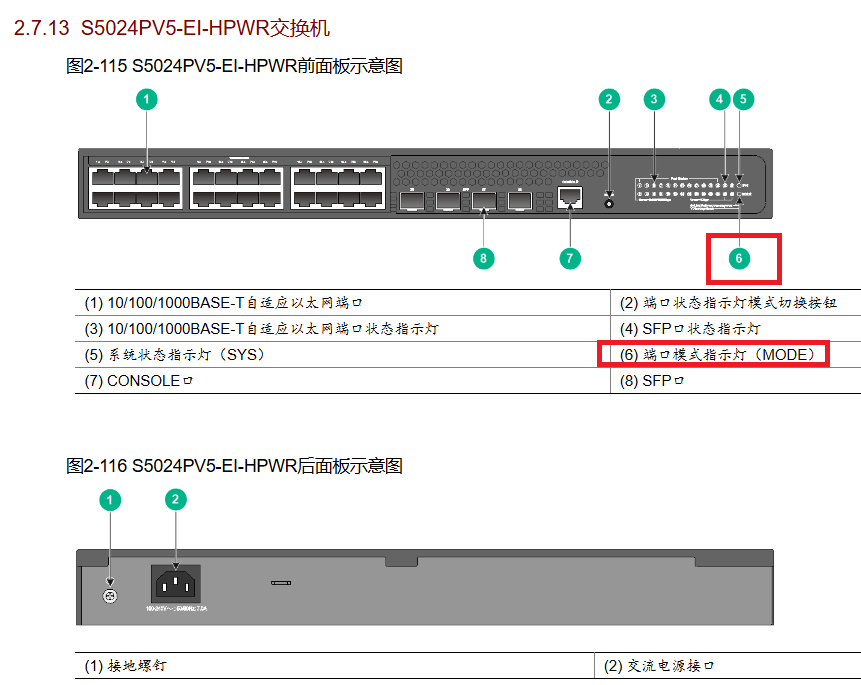Click green callout 3 above the LED panel
This screenshot has height=685, width=861.
[654, 99]
